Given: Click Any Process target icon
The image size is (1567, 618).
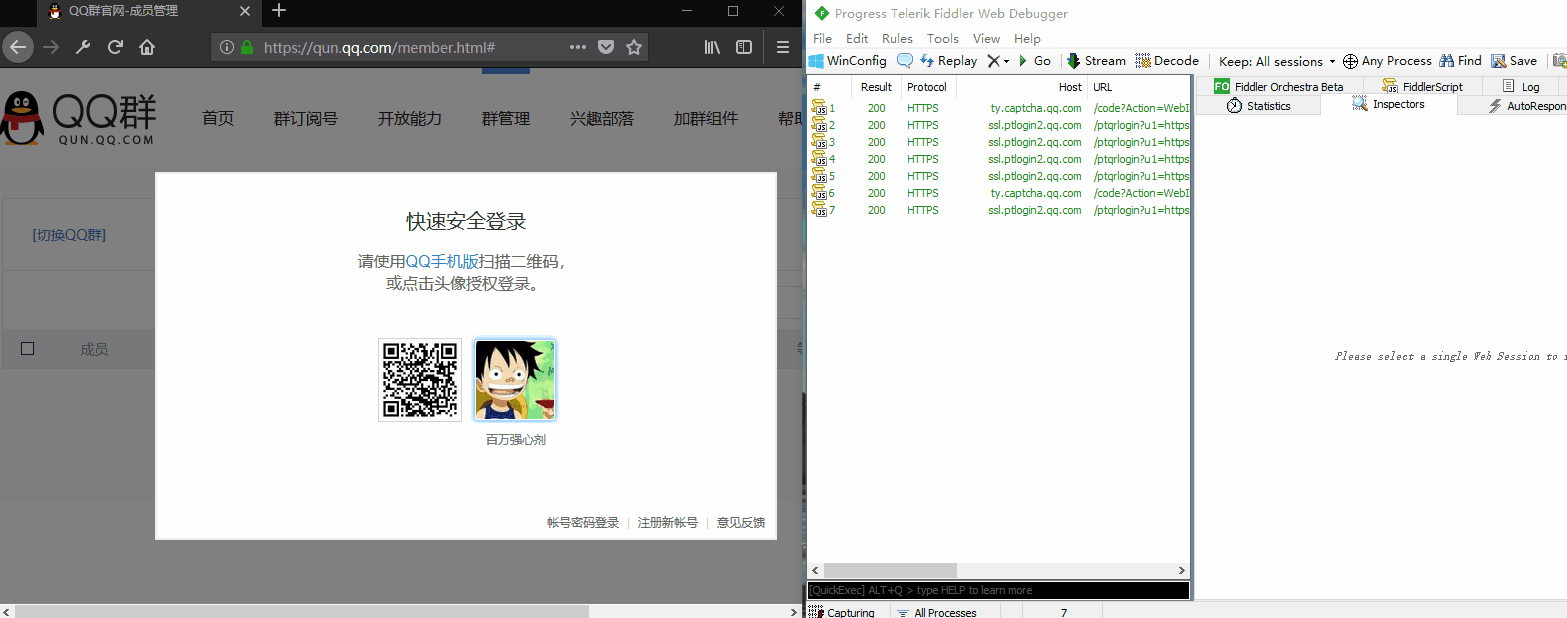Looking at the screenshot, I should (1350, 61).
